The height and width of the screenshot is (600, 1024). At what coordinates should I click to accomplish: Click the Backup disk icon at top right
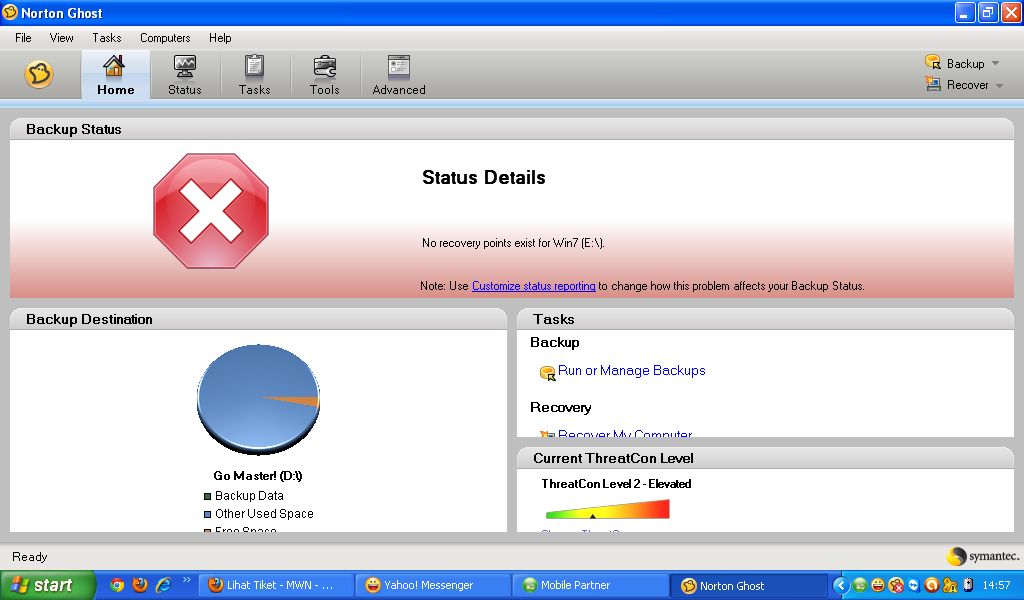(x=933, y=62)
